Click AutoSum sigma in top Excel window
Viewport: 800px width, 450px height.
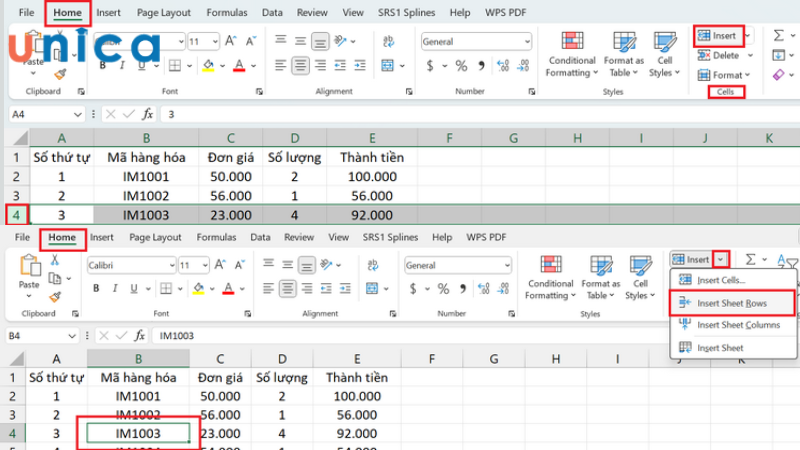coord(779,35)
